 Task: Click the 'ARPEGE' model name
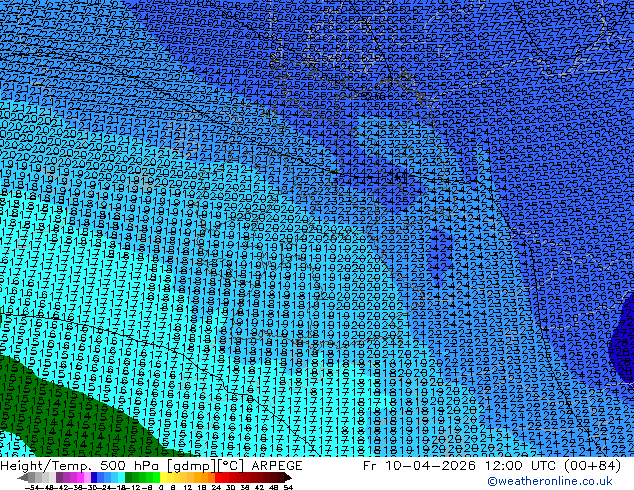277,466
